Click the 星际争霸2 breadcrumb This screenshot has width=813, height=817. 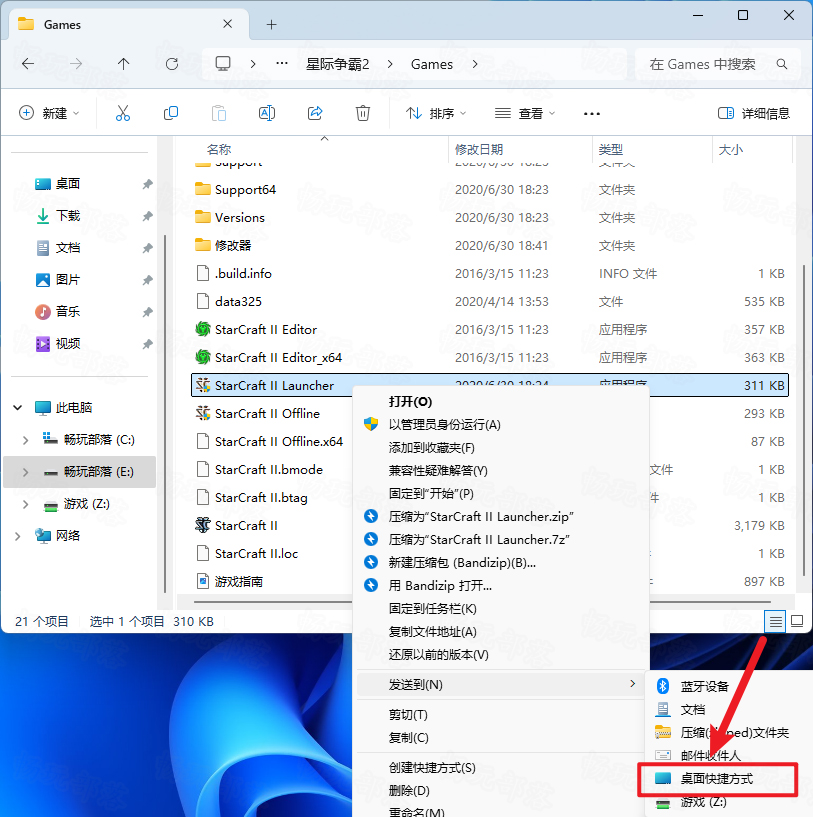pyautogui.click(x=338, y=64)
